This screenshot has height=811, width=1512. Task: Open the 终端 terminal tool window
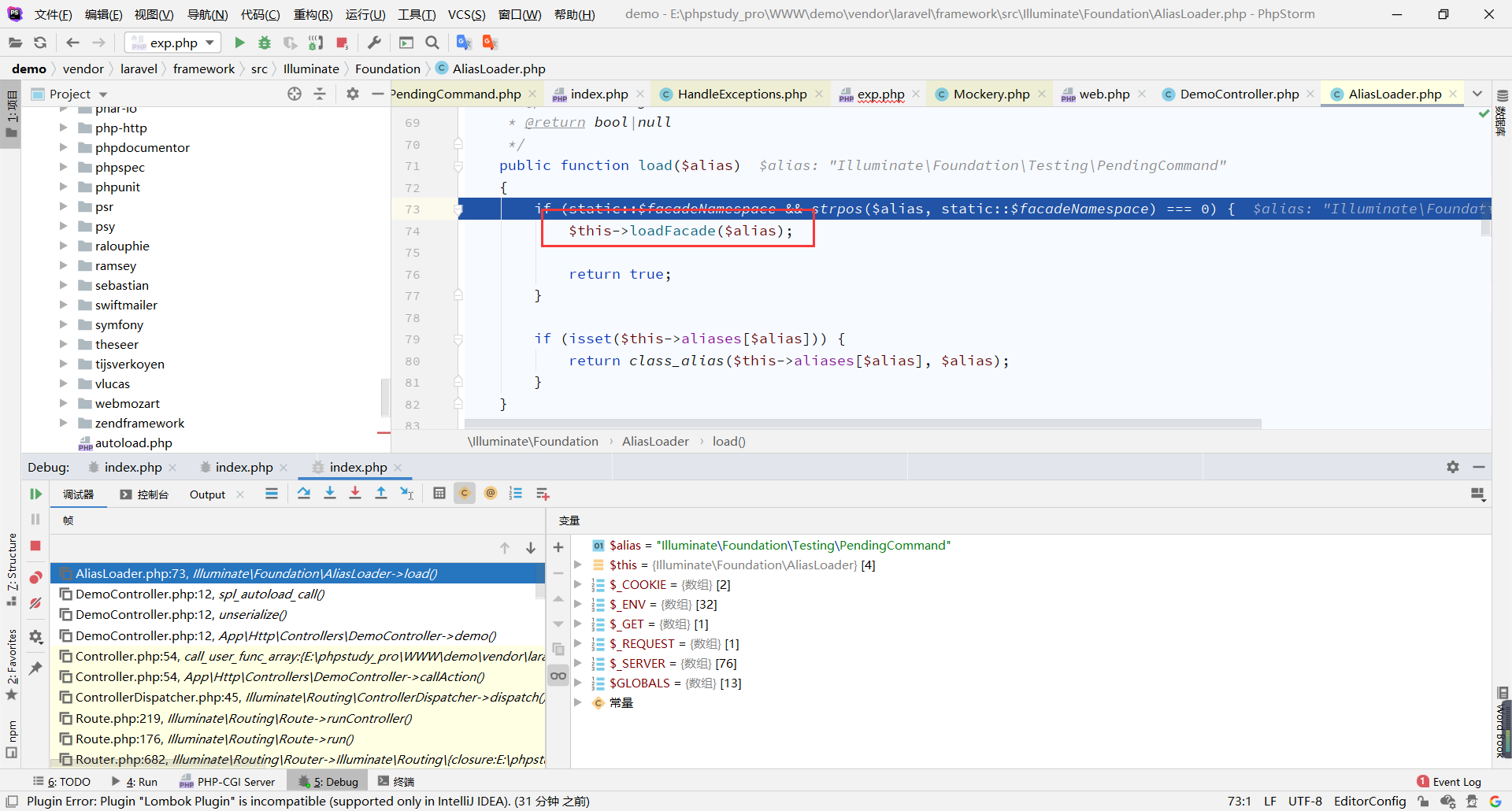pyautogui.click(x=396, y=782)
